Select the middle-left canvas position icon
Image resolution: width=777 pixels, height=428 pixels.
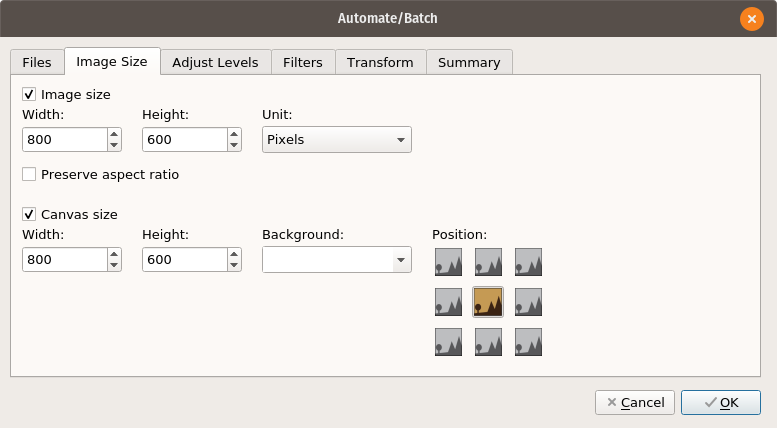coord(448,302)
